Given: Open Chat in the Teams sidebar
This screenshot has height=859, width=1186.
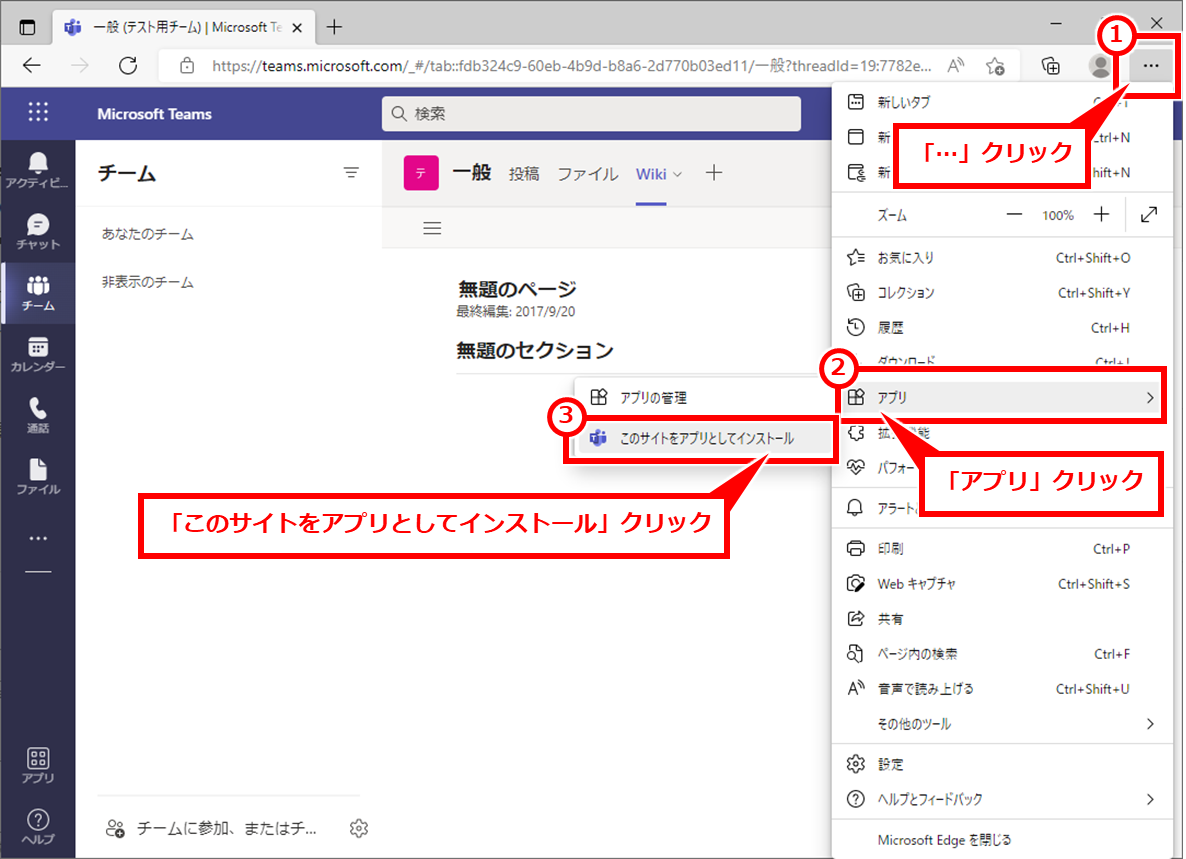Looking at the screenshot, I should click(x=38, y=231).
